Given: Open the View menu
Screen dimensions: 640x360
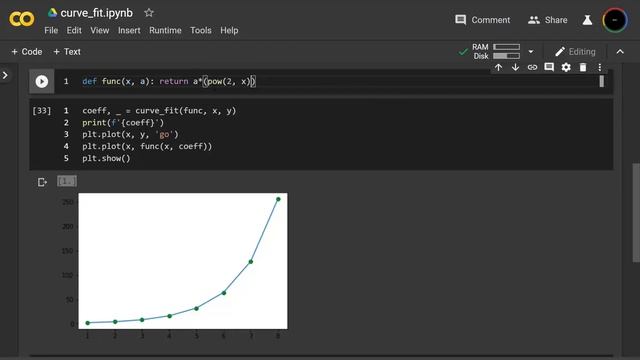Looking at the screenshot, I should [100, 30].
